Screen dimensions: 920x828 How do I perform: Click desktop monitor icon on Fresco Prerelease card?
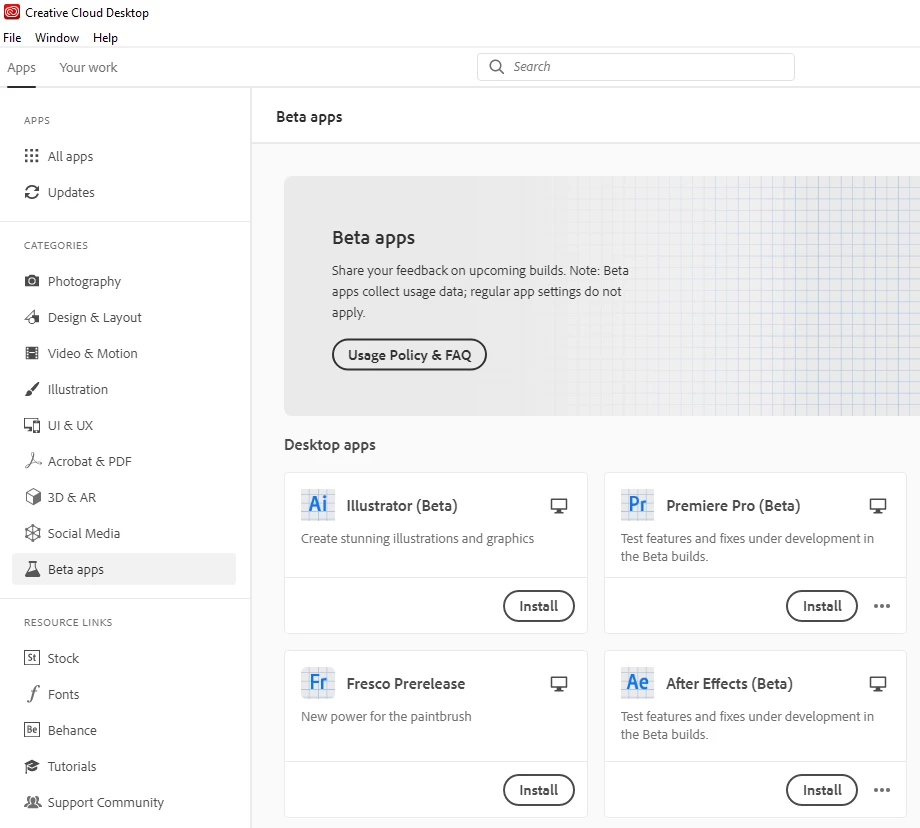click(x=559, y=684)
